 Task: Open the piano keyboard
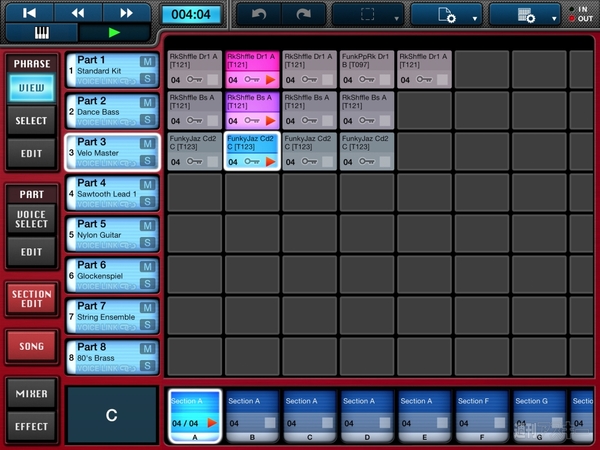click(42, 33)
